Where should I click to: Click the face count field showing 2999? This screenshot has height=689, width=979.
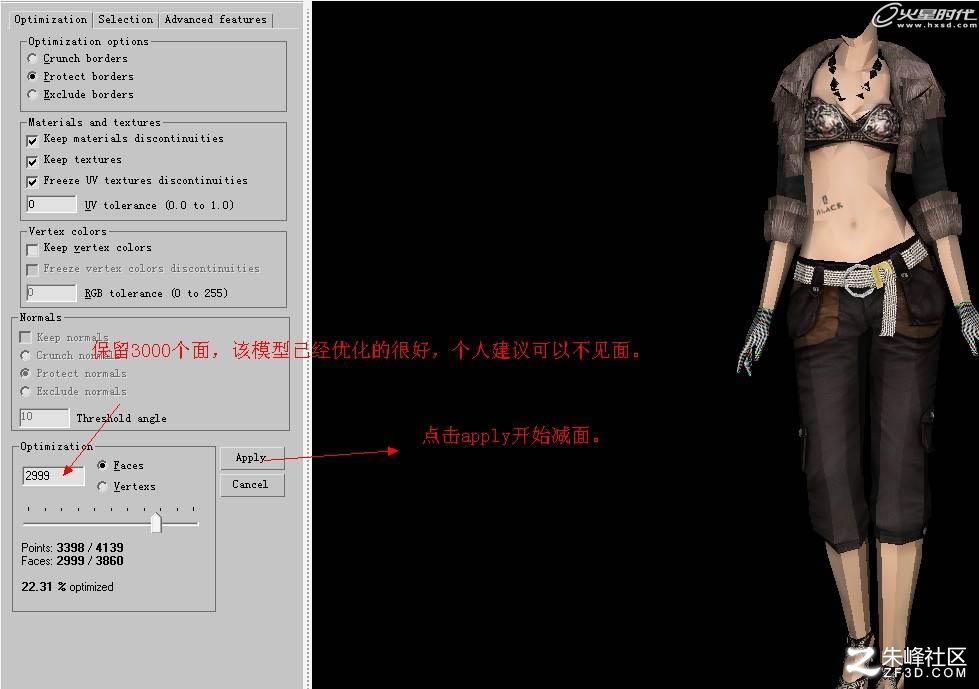click(x=54, y=476)
